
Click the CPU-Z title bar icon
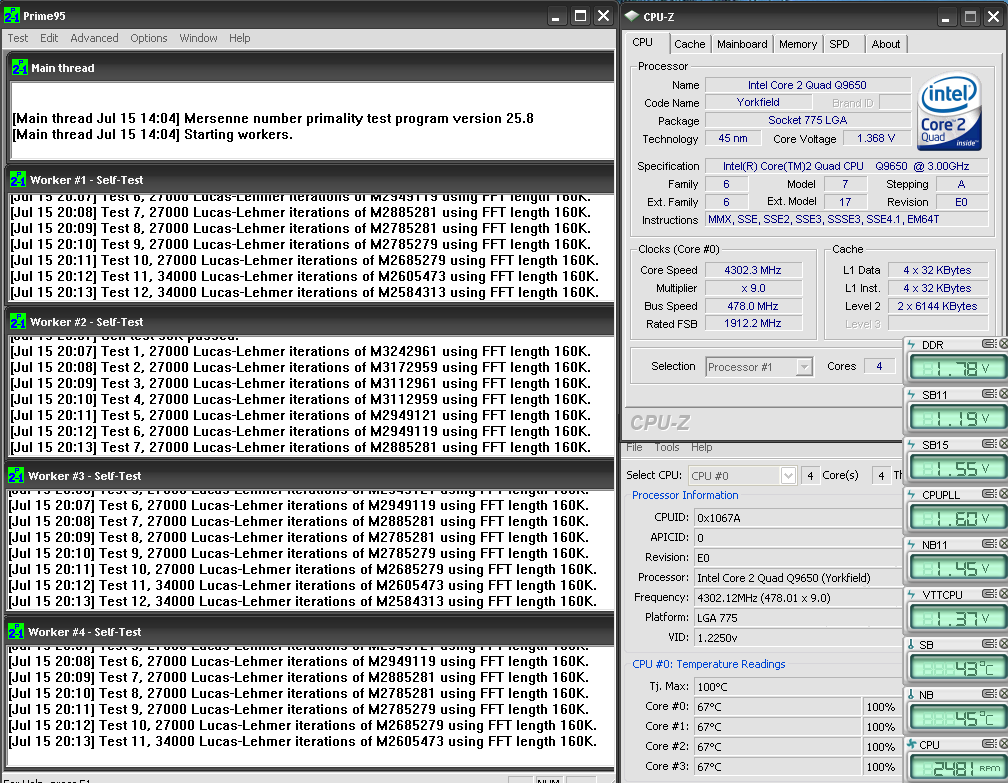(632, 16)
